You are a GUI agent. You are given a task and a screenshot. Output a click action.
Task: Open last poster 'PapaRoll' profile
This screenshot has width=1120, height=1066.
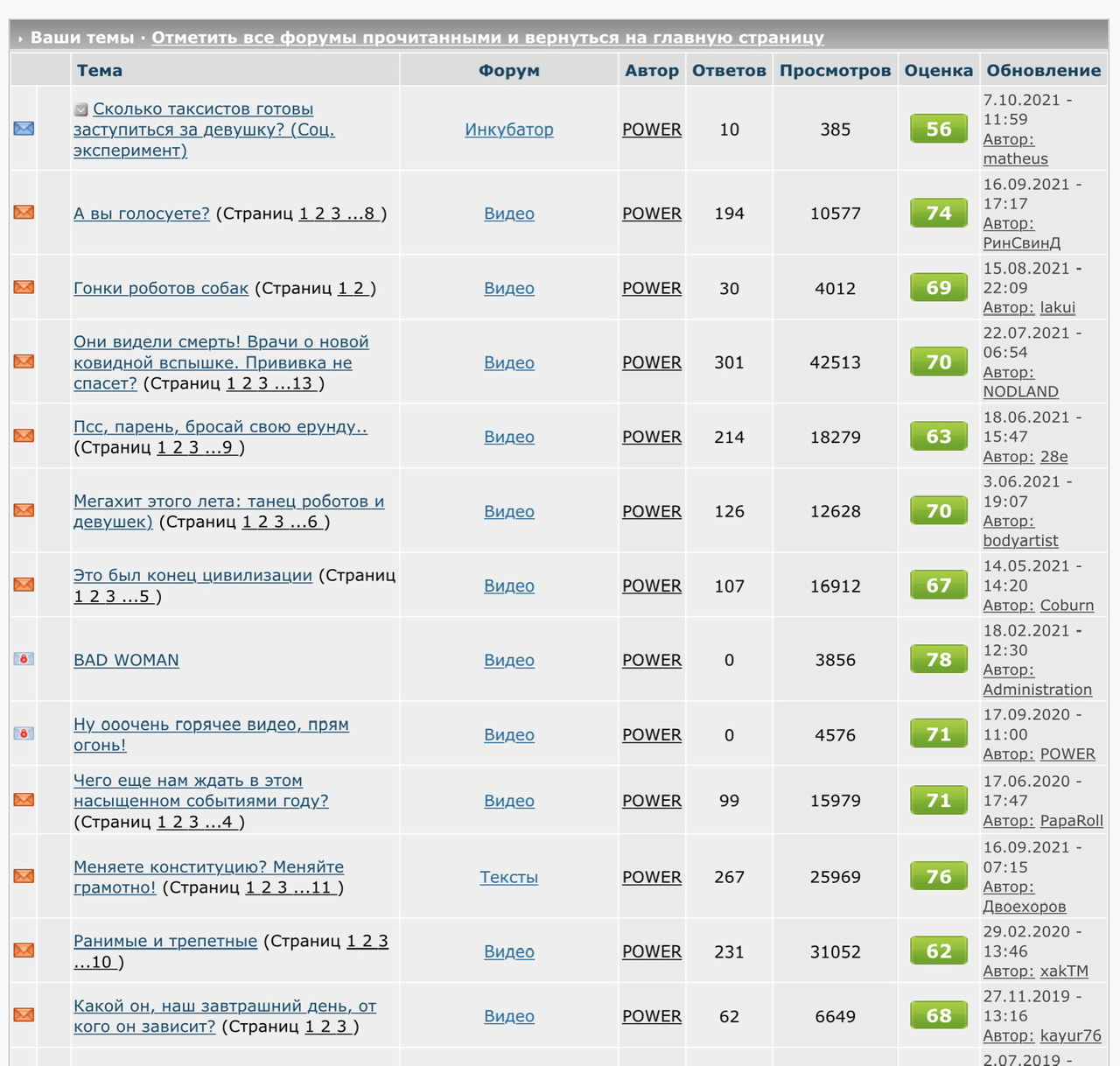click(1072, 821)
